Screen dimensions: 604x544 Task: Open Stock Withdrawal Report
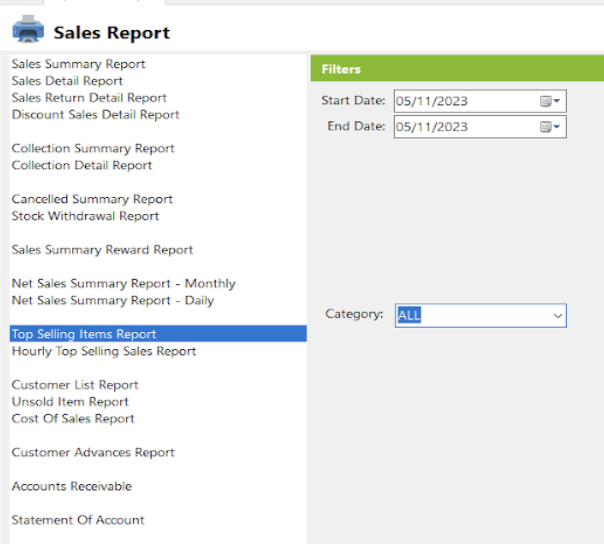[x=85, y=216]
